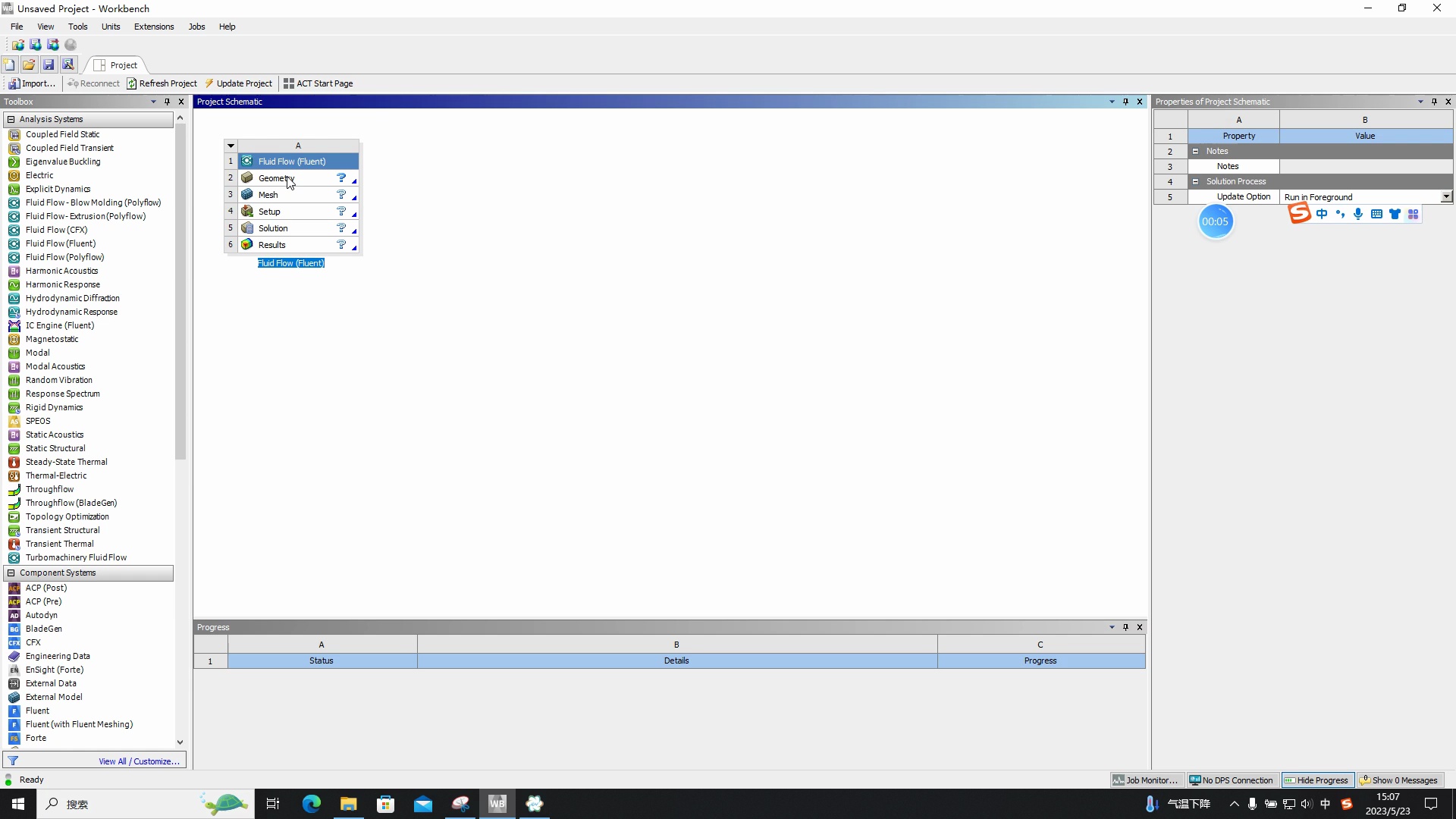1456x819 pixels.
Task: Click the Import toolbar button
Action: click(x=32, y=83)
